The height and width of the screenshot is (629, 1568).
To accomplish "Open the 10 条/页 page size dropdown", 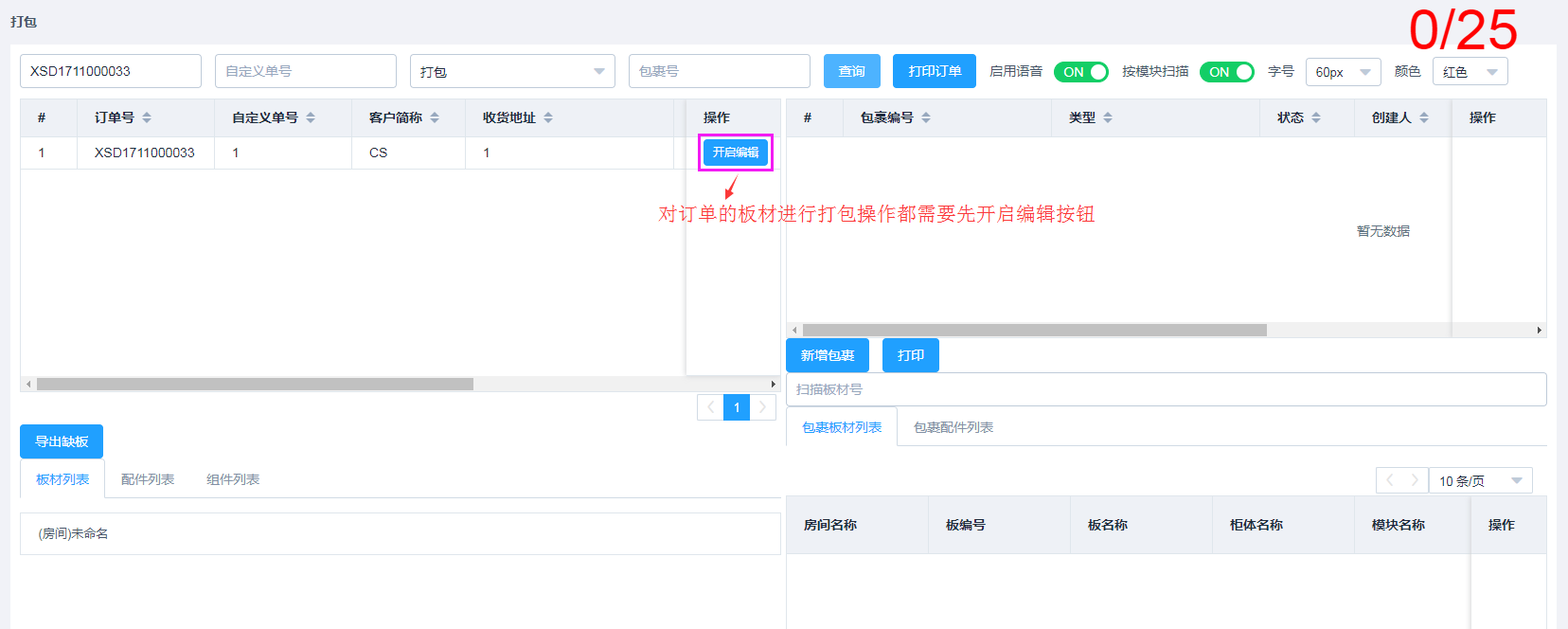I will click(x=1481, y=481).
